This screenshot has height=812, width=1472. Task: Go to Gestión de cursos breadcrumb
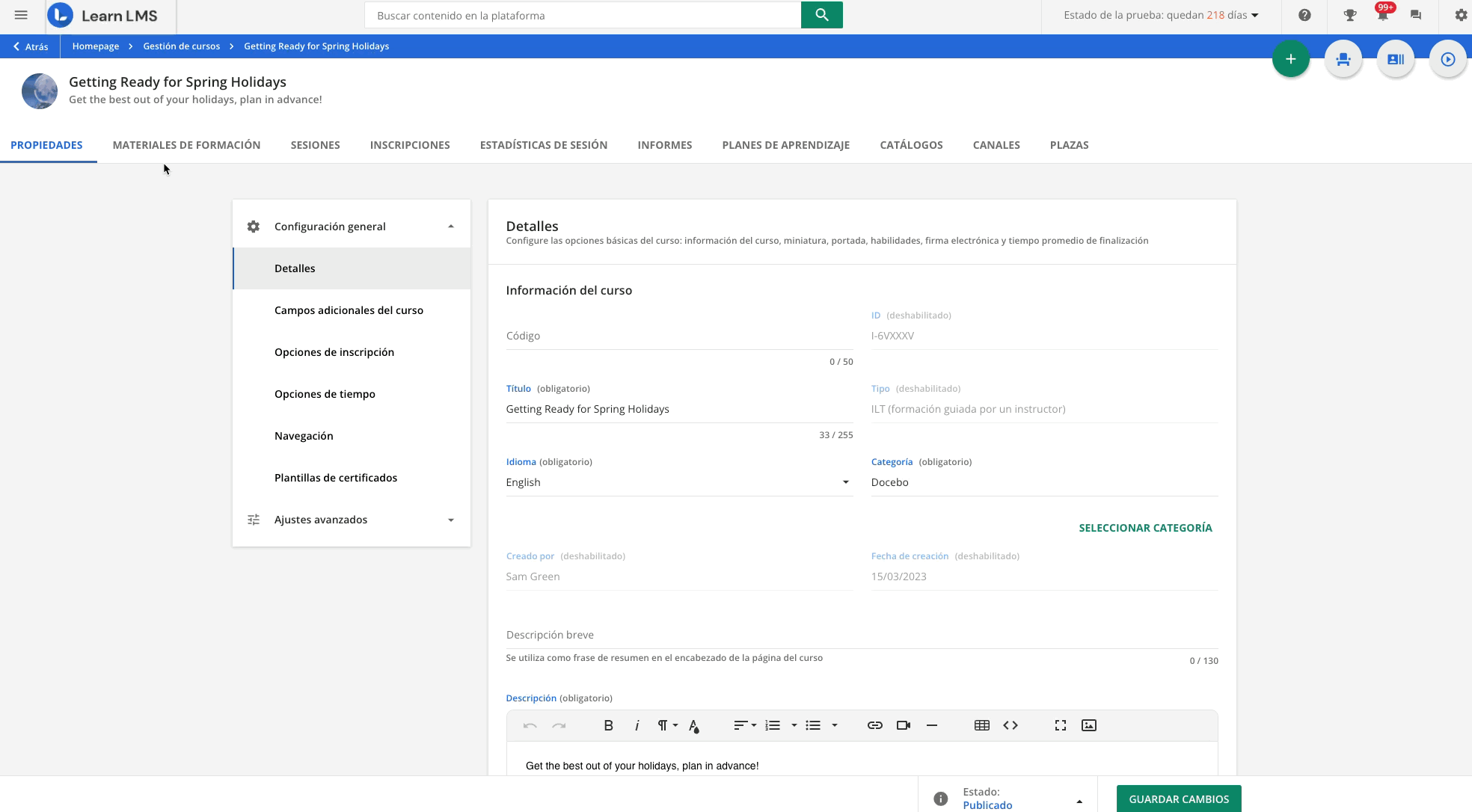(x=182, y=46)
